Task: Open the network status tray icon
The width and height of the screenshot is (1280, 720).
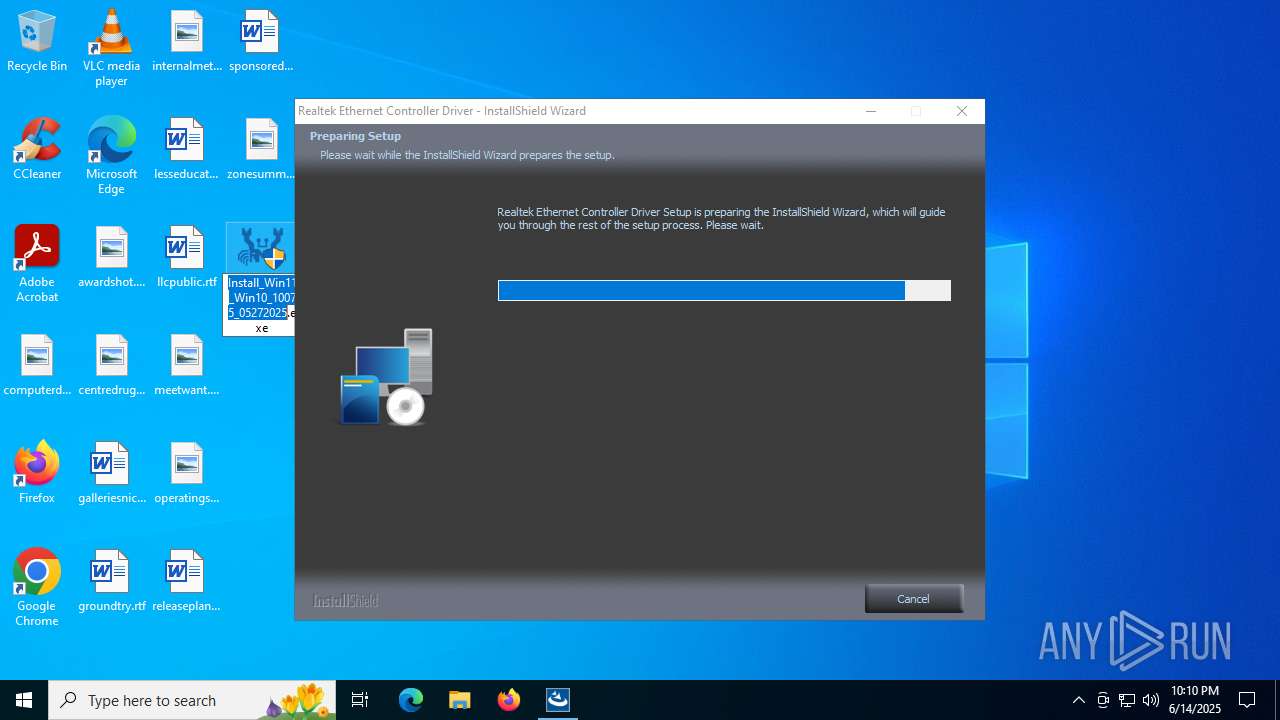Action: 1127,700
